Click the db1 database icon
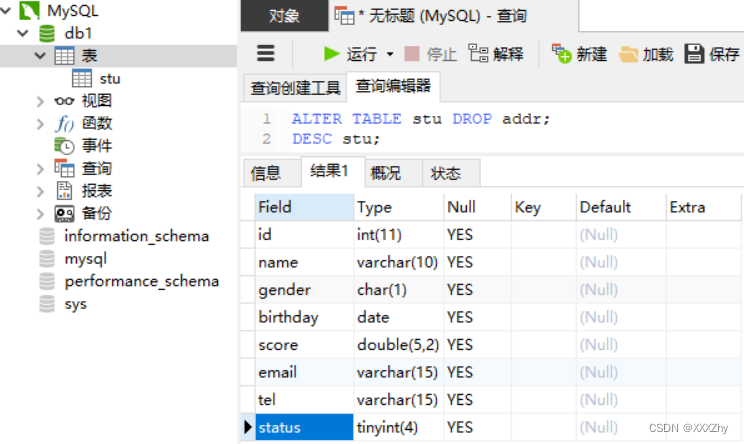This screenshot has height=444, width=744. click(46, 34)
